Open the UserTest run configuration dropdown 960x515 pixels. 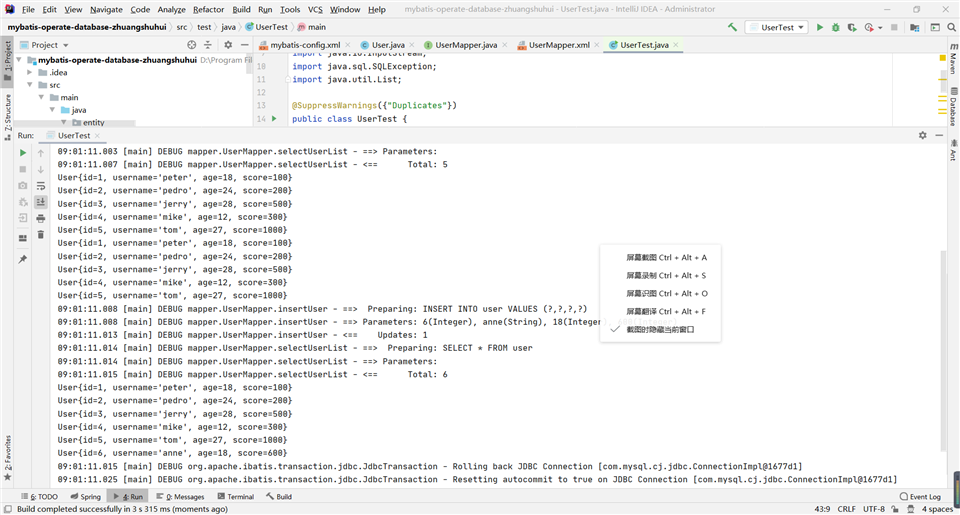click(776, 27)
